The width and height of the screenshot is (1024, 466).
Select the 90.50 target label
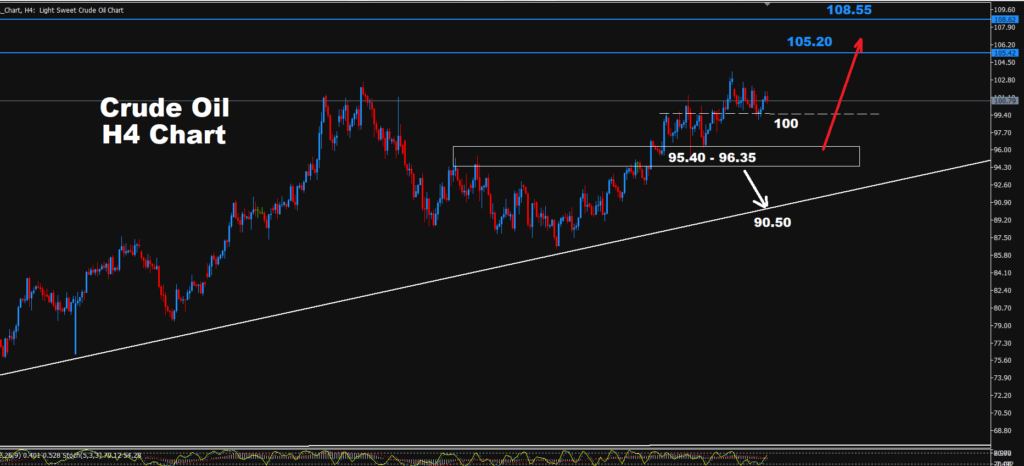(x=773, y=223)
